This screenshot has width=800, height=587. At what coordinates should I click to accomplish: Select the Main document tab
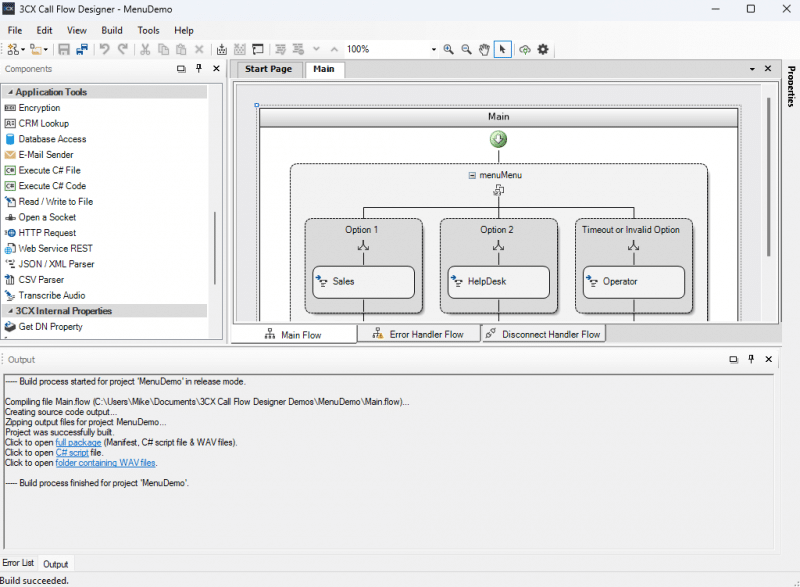click(324, 69)
